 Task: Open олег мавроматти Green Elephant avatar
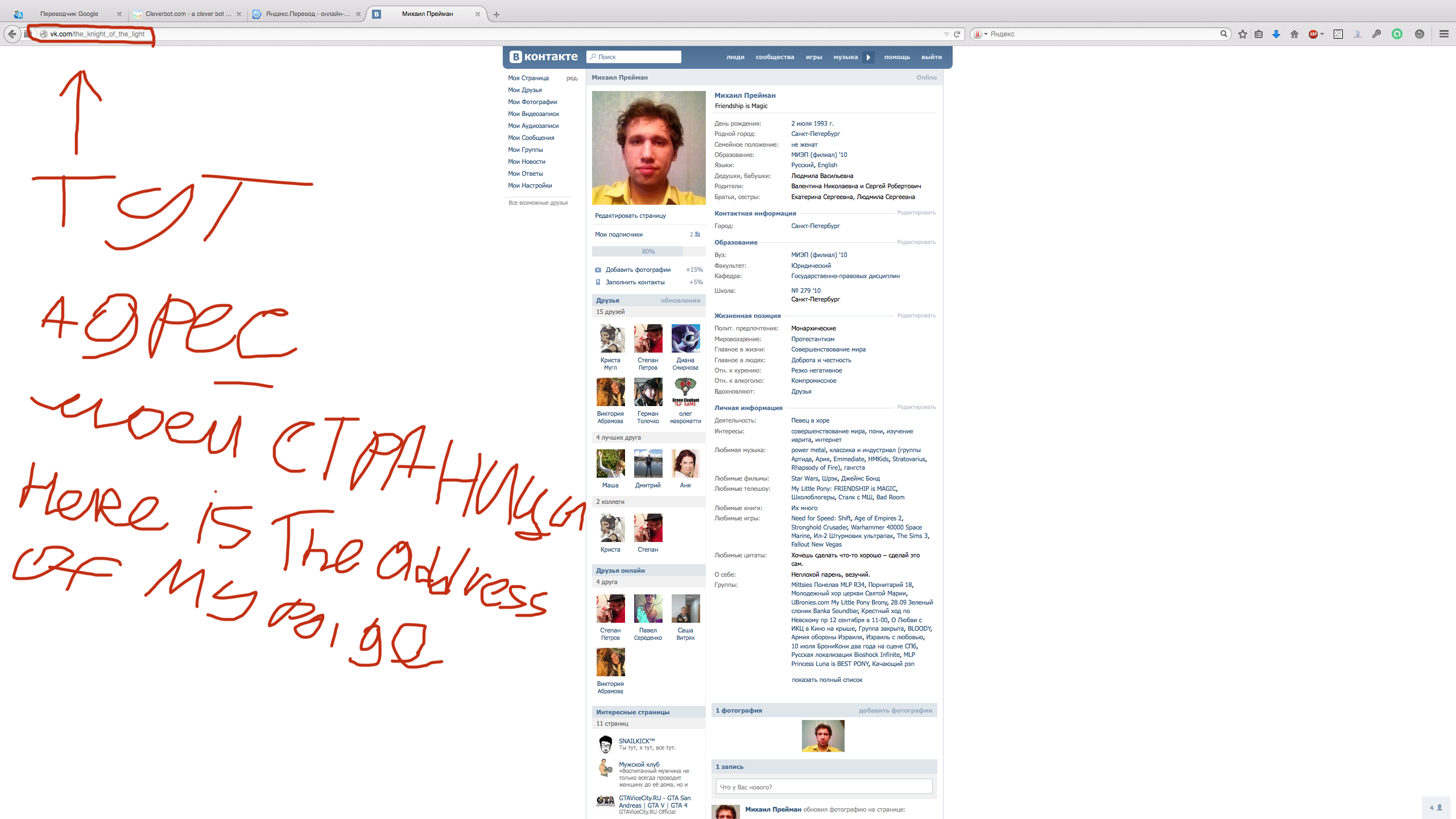click(685, 392)
